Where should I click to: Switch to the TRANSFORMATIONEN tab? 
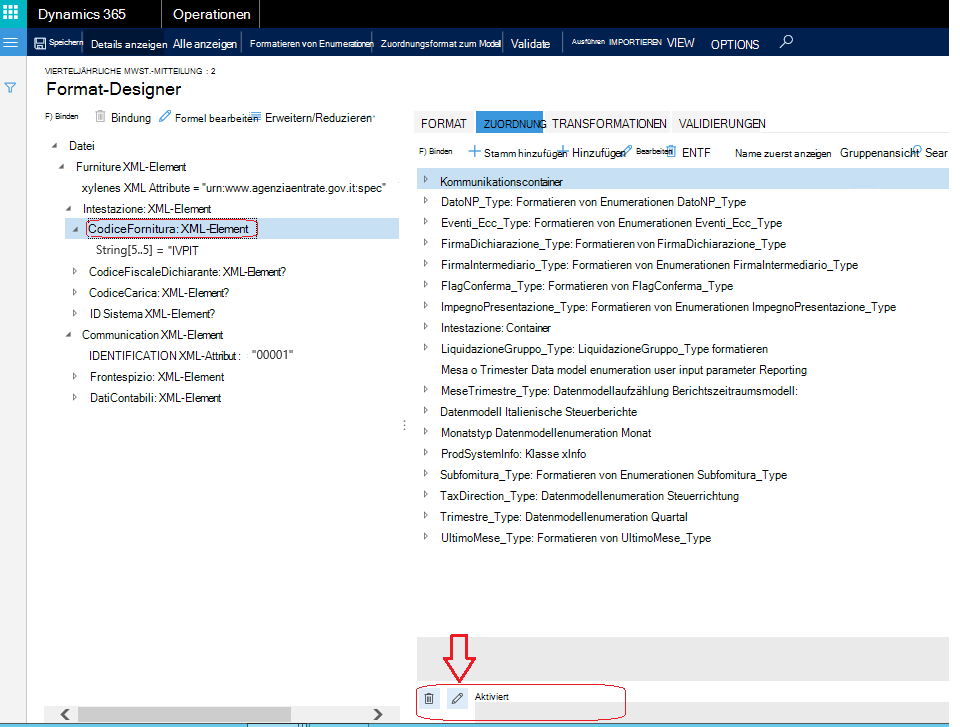point(609,123)
